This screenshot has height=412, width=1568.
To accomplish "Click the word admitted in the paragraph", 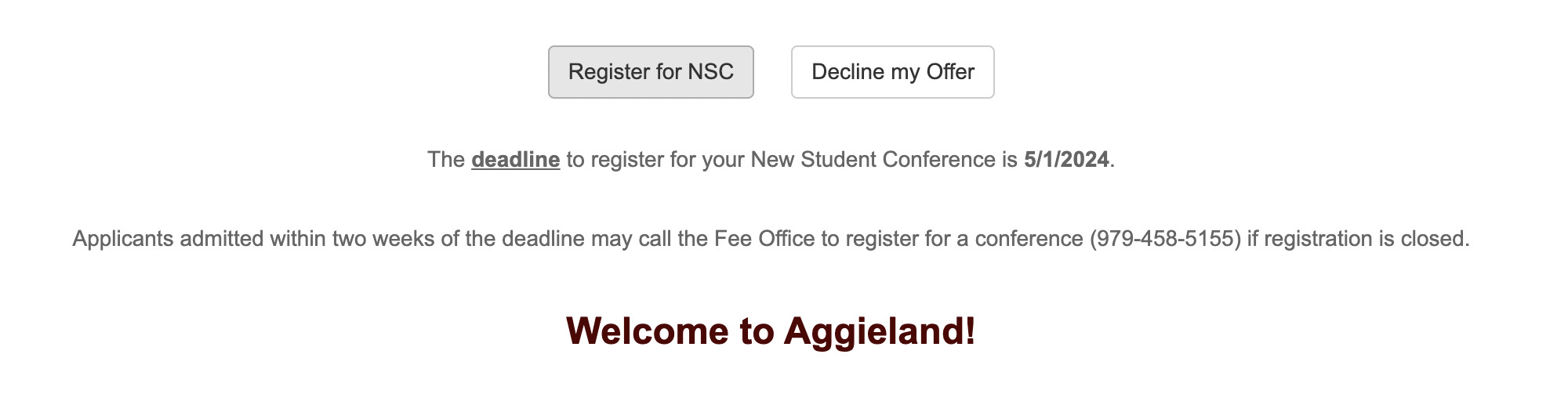I will point(222,239).
